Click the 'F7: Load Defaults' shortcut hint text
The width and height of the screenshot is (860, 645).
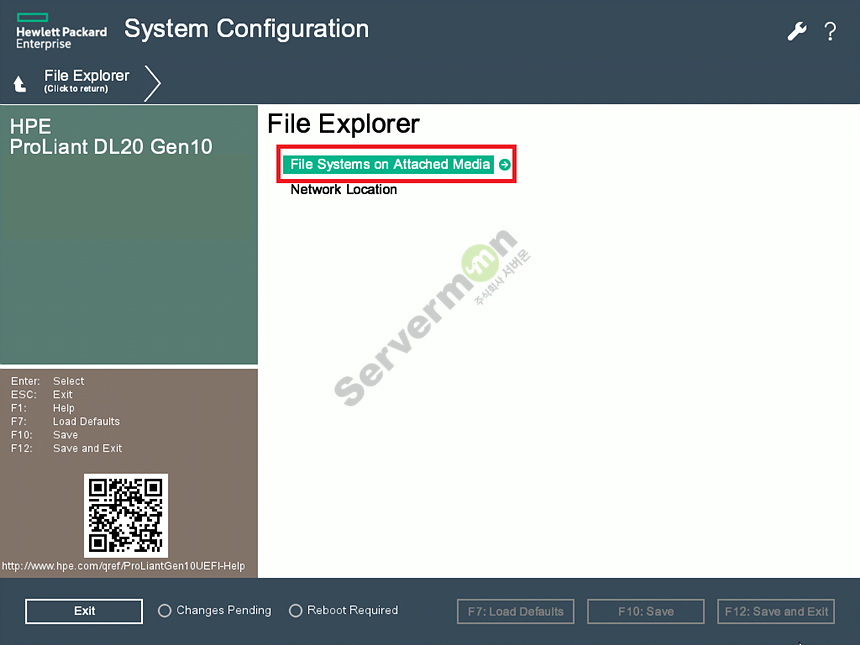click(65, 421)
